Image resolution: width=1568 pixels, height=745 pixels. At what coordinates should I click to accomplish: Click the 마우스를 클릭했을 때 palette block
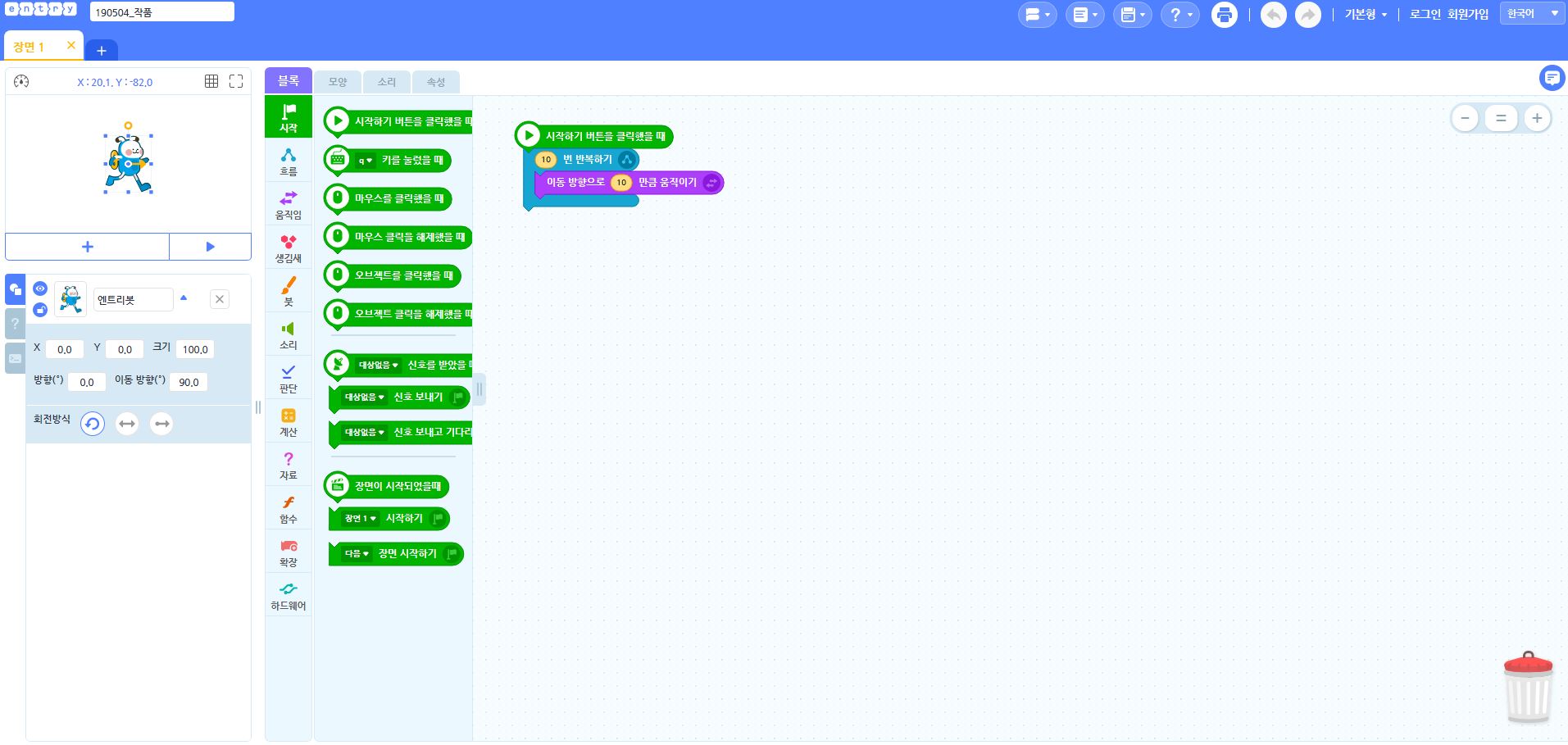[388, 199]
